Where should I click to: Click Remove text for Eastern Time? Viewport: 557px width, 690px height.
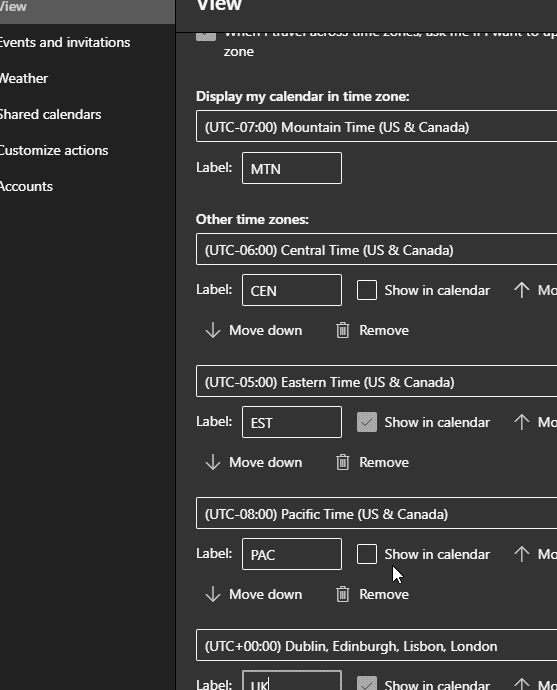pos(384,462)
